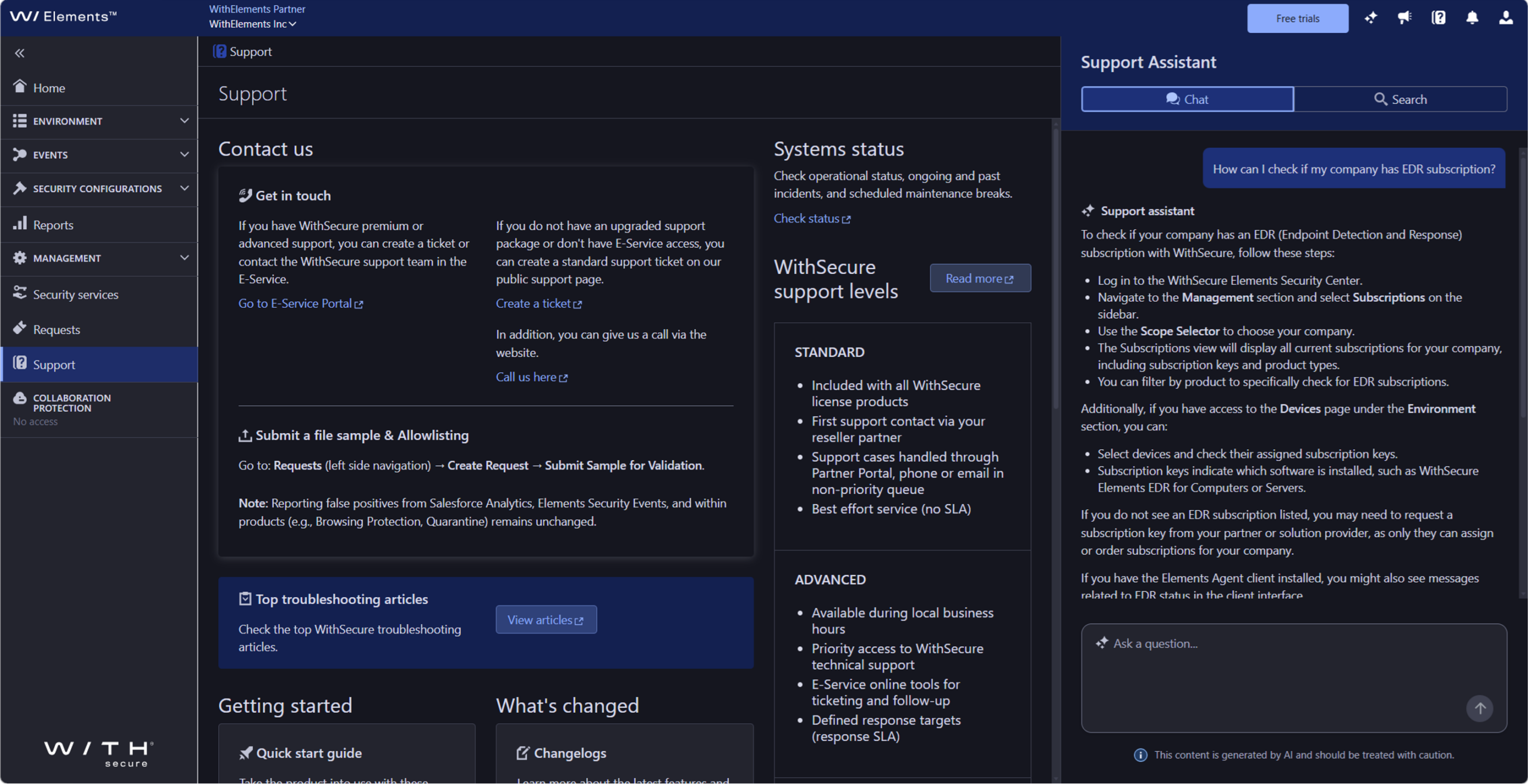Screen dimensions: 1528x784
Task: Open the AI sparkle assistant icon in header
Action: [x=1370, y=18]
